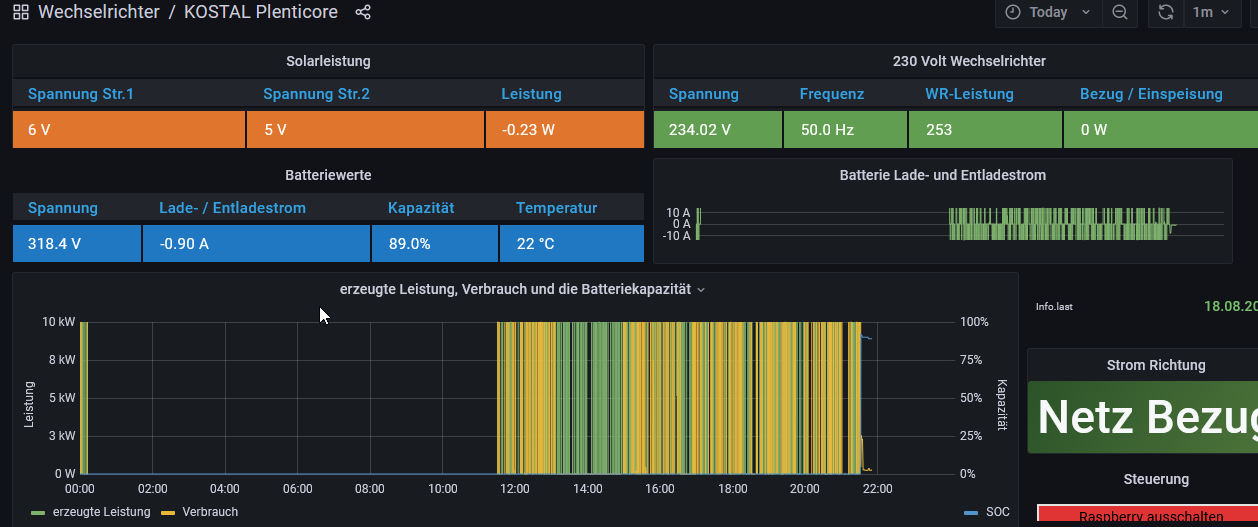Open the Today time range dropdown
Image resolution: width=1258 pixels, height=527 pixels.
pyautogui.click(x=1049, y=13)
